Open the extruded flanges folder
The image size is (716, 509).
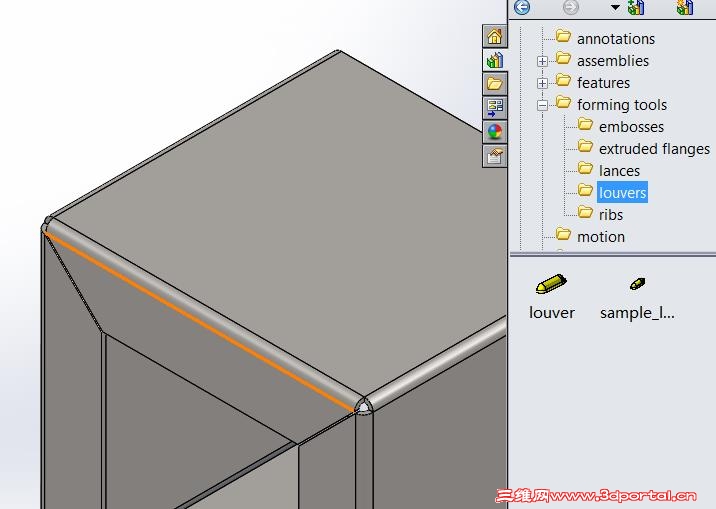coord(654,149)
